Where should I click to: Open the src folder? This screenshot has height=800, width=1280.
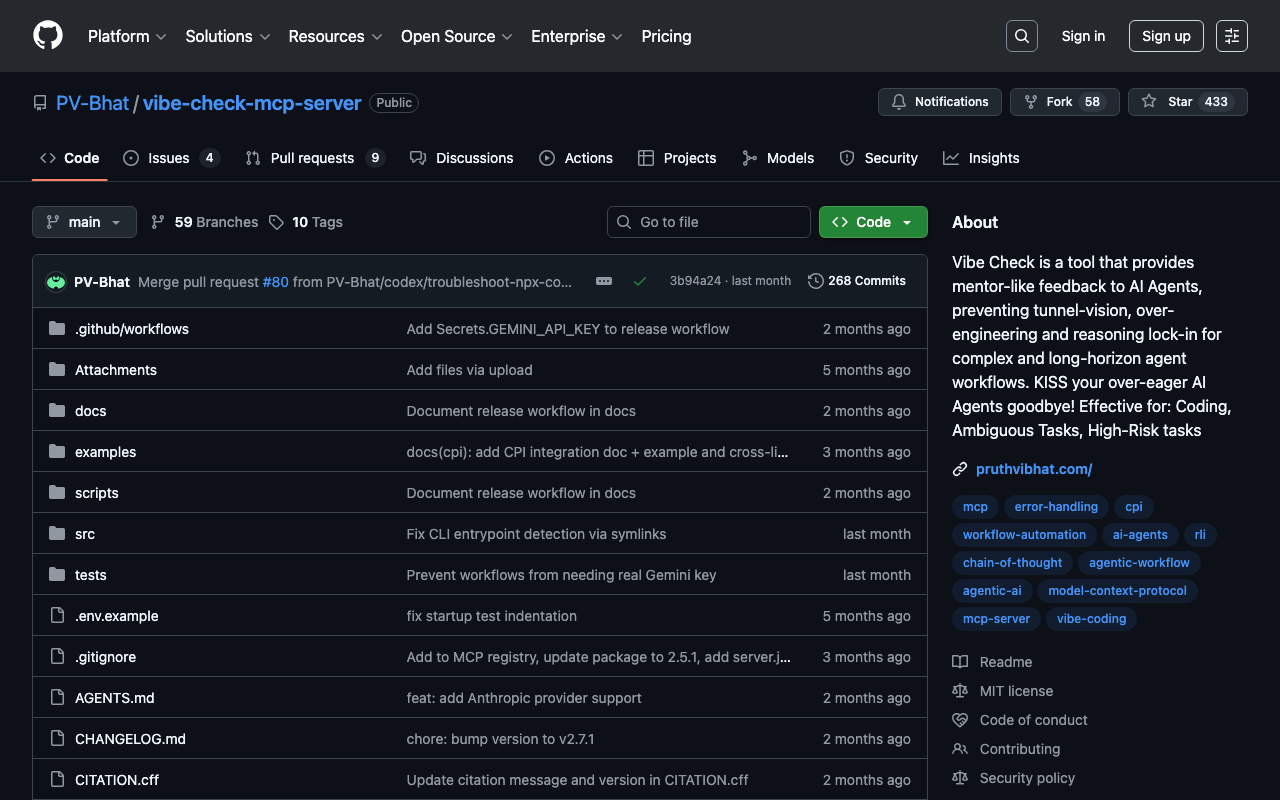(x=85, y=534)
